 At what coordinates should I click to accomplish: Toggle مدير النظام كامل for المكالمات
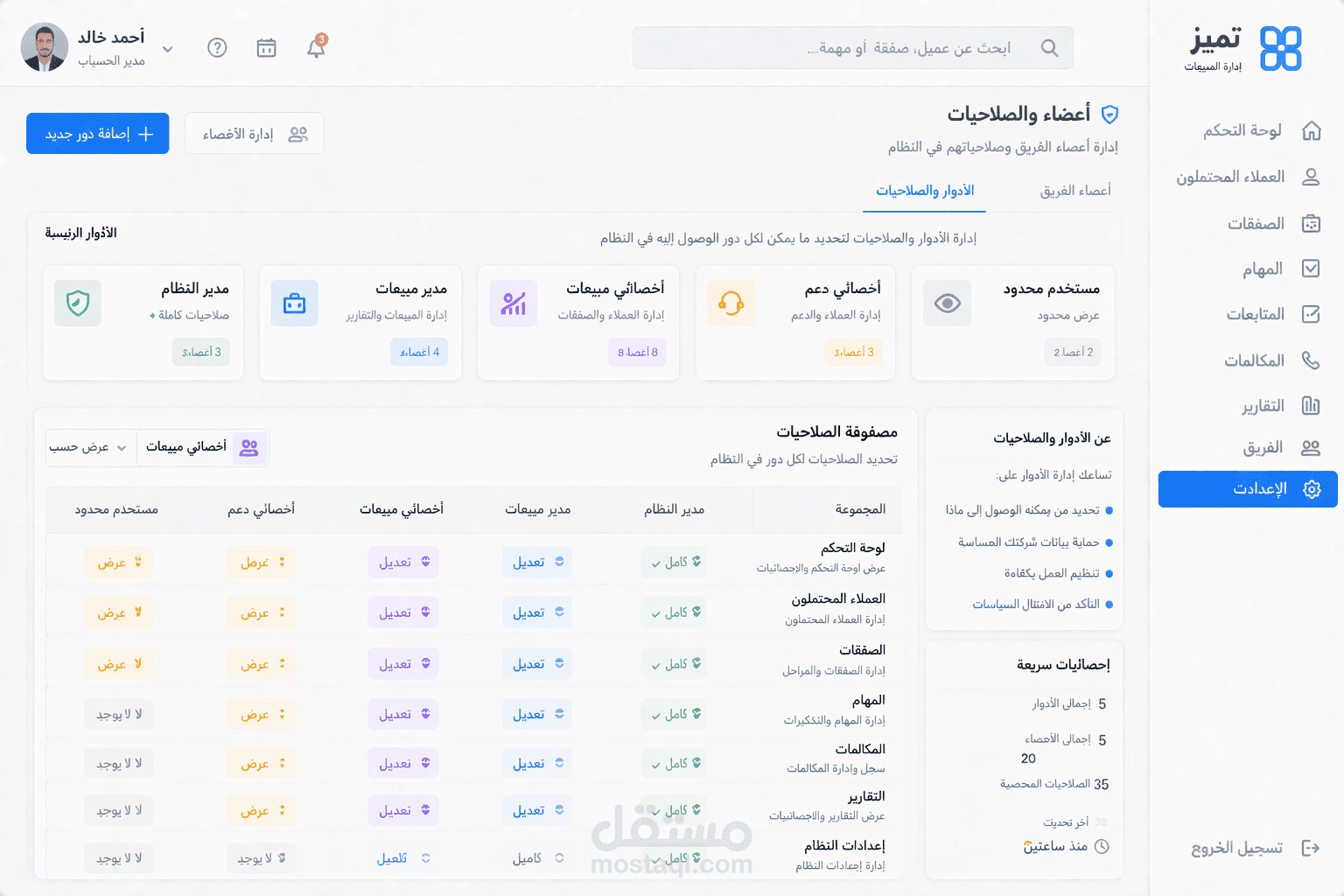[x=674, y=763]
